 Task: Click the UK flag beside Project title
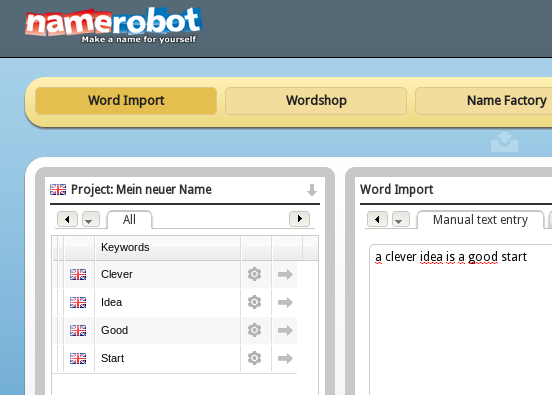pyautogui.click(x=58, y=189)
